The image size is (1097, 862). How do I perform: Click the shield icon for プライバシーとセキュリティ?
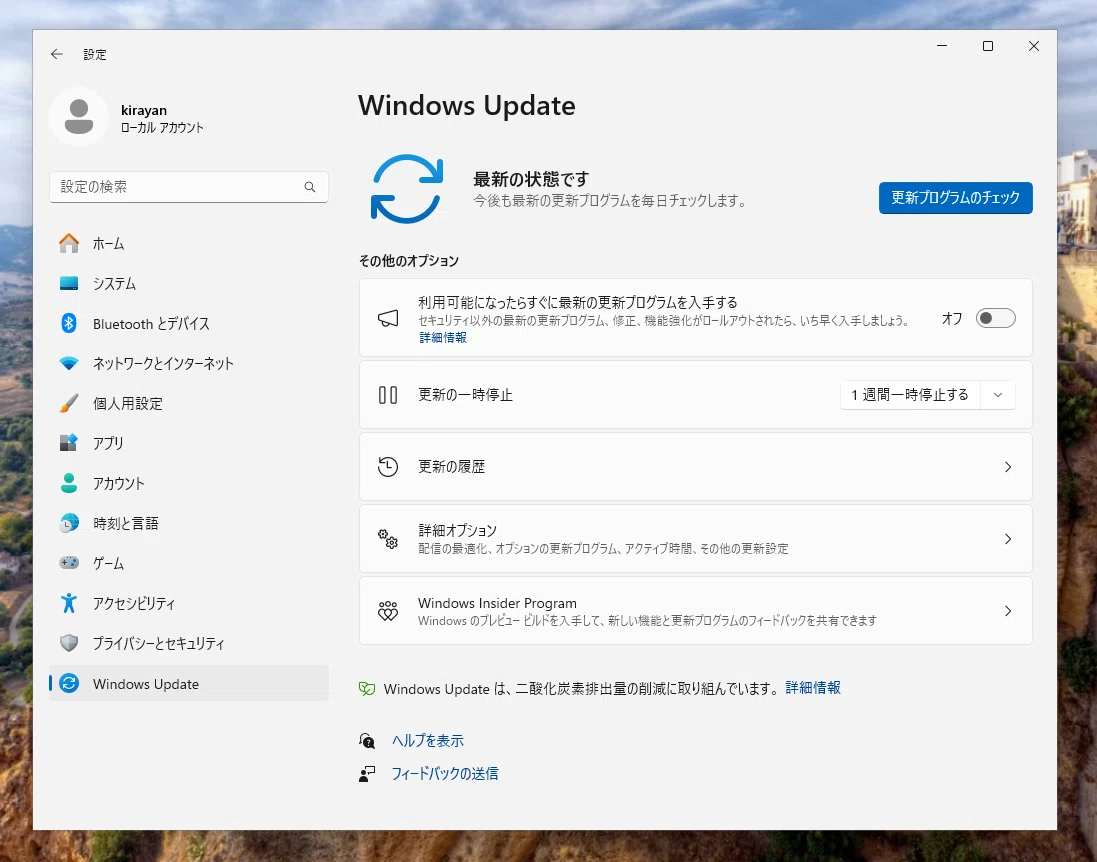[x=69, y=642]
